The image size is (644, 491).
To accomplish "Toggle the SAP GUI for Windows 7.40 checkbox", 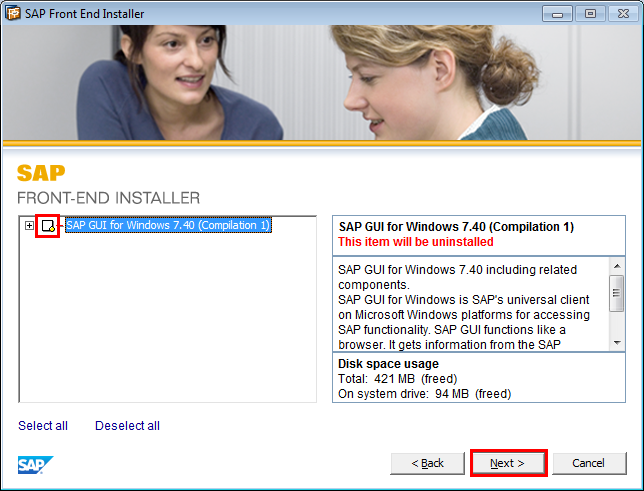I will (48, 226).
